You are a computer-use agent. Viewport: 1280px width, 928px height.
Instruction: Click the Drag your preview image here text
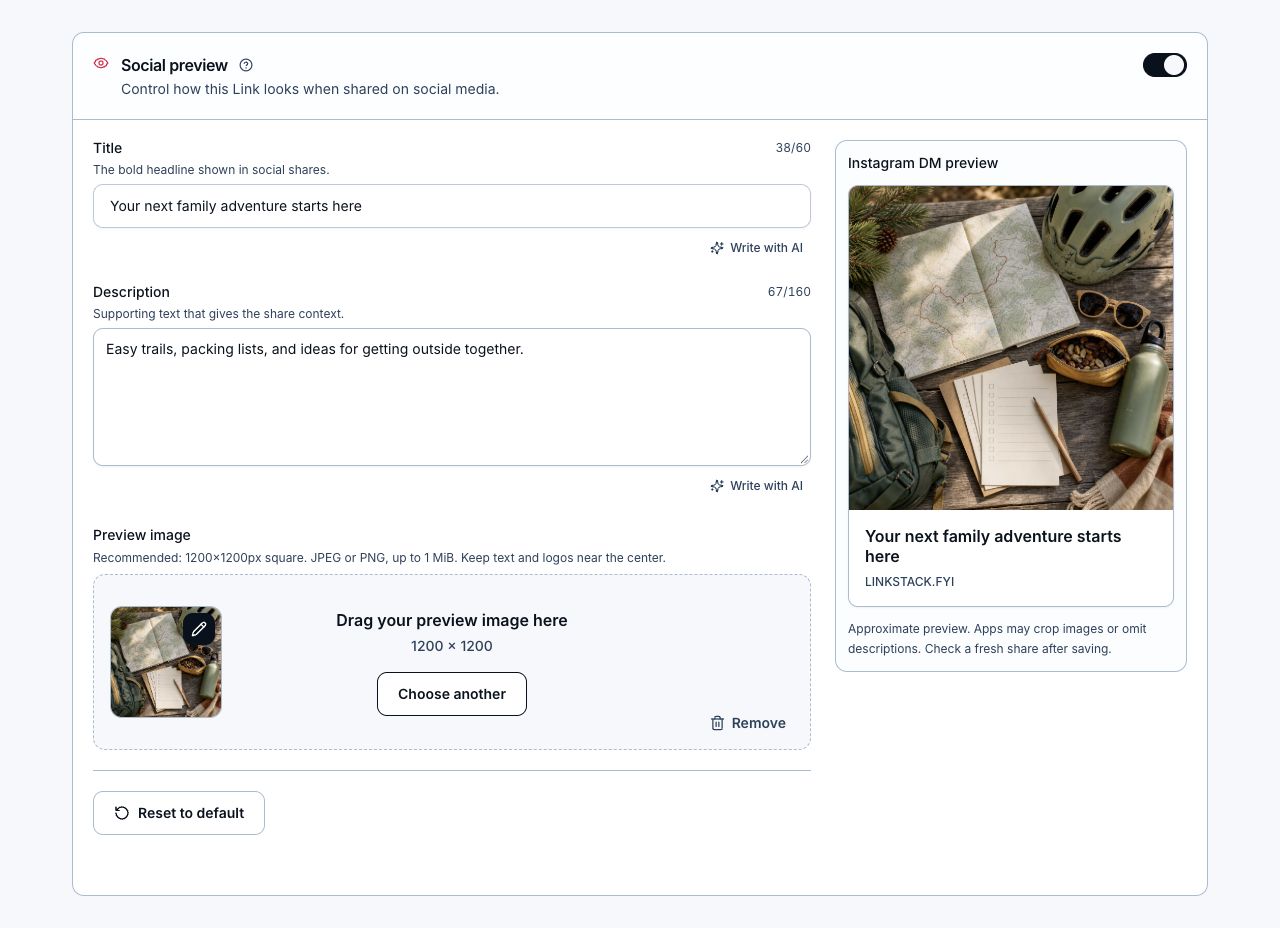pos(452,620)
